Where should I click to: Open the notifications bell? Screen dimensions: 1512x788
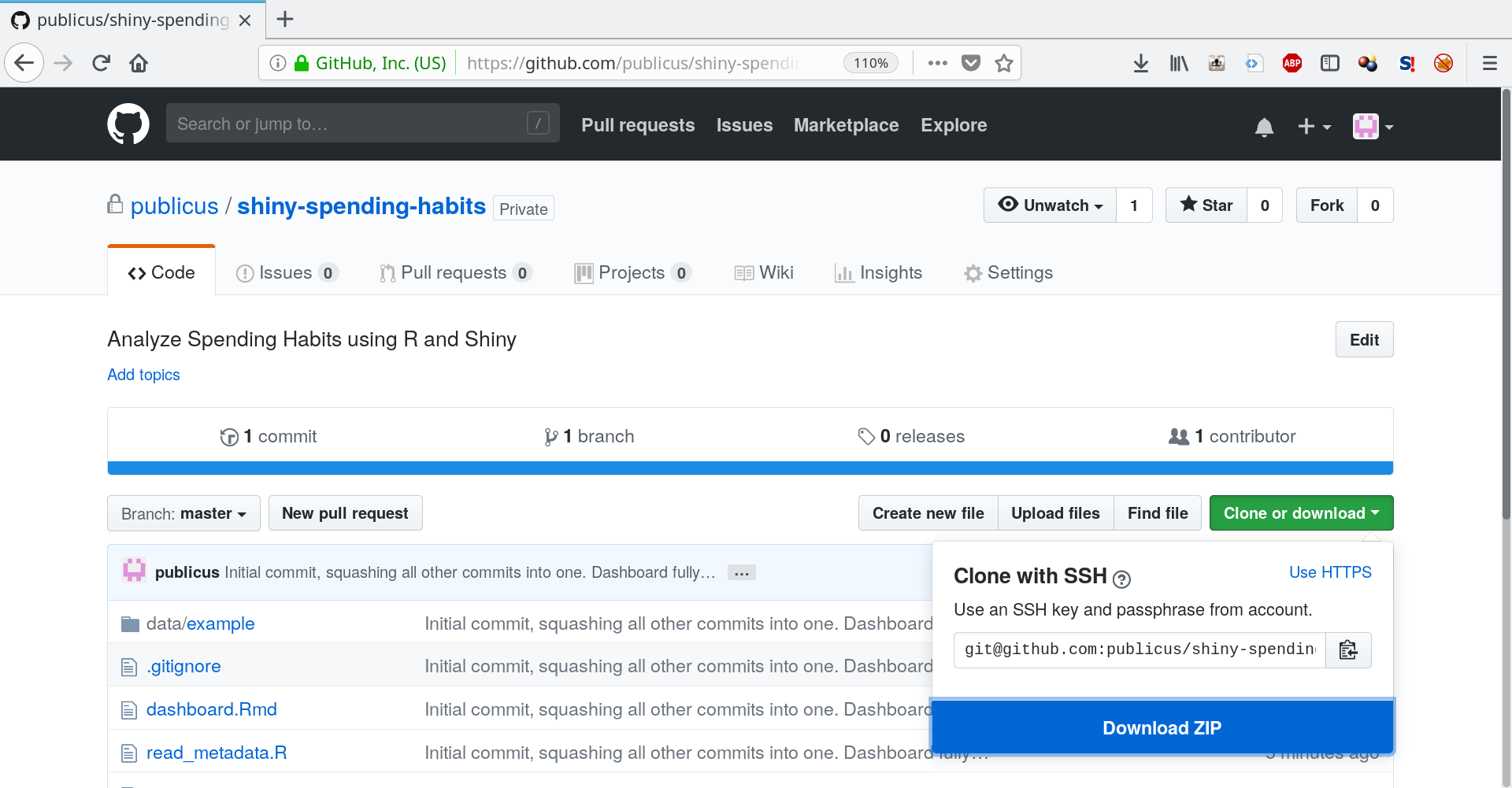coord(1264,127)
